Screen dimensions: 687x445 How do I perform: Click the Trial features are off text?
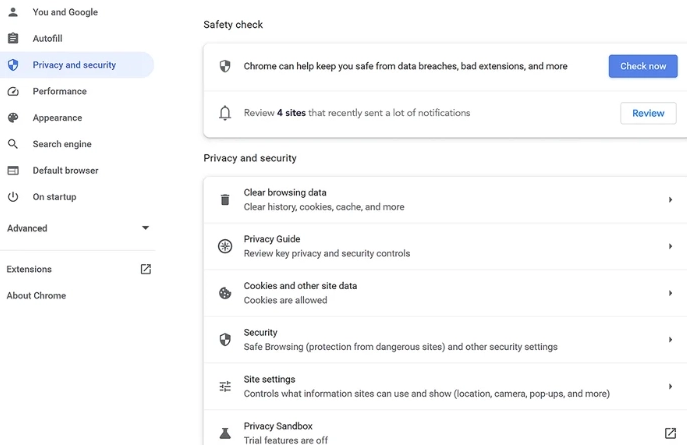pos(286,440)
